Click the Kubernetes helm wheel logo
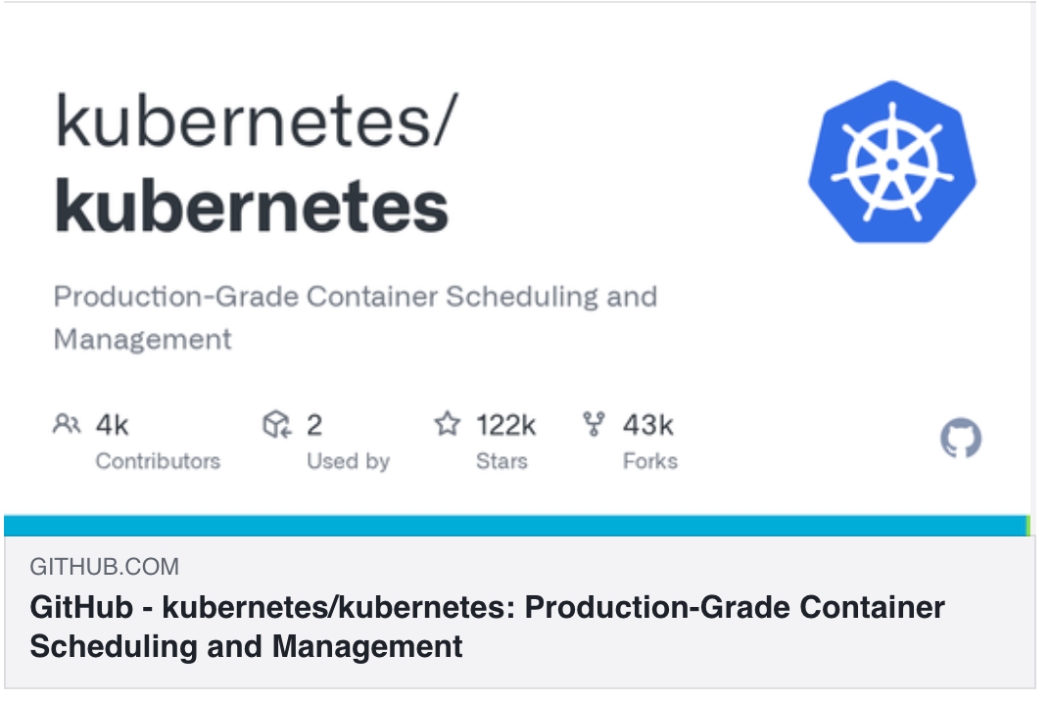 pos(892,162)
